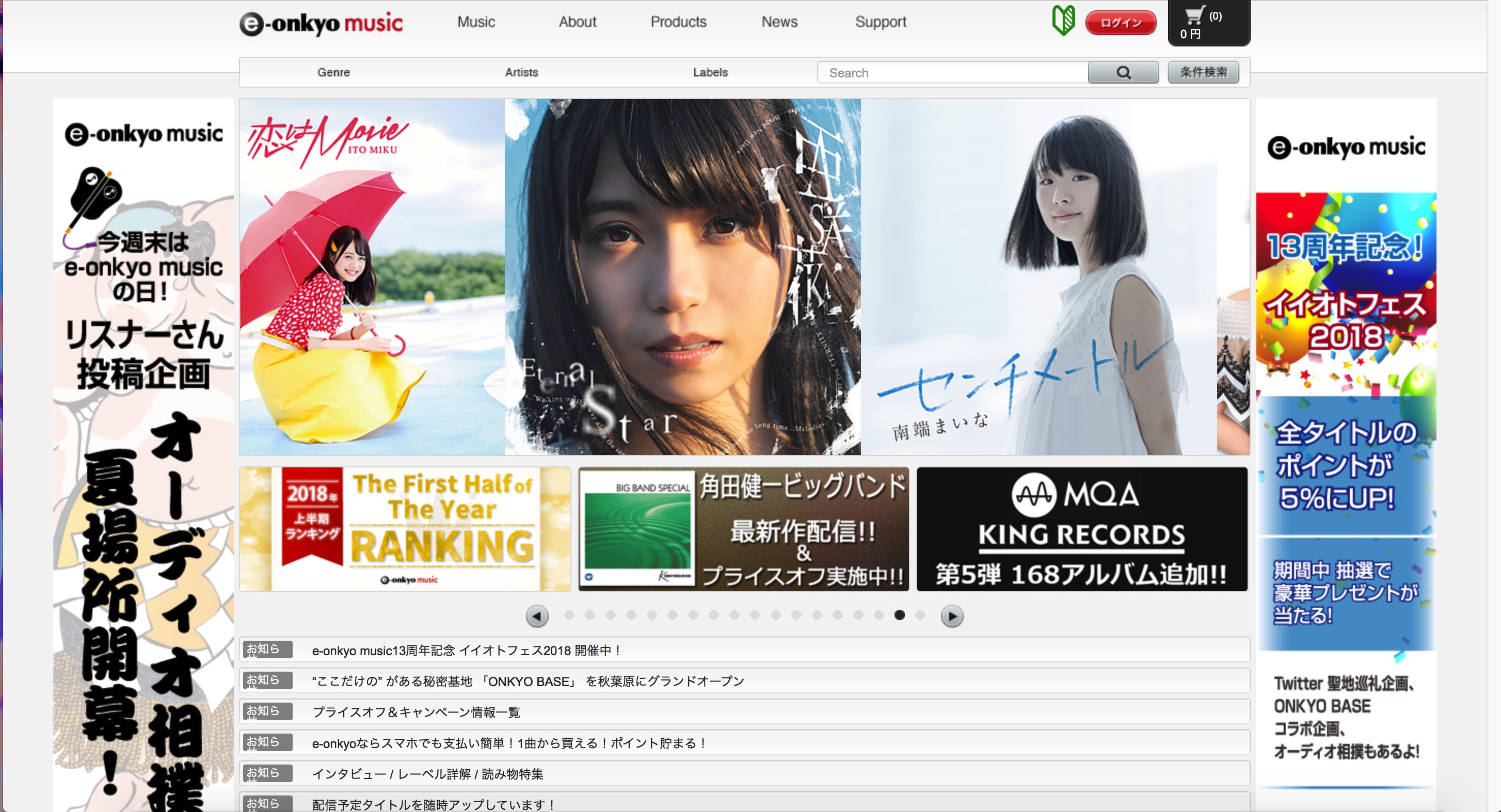Open the Support menu
This screenshot has width=1501, height=812.
[881, 22]
